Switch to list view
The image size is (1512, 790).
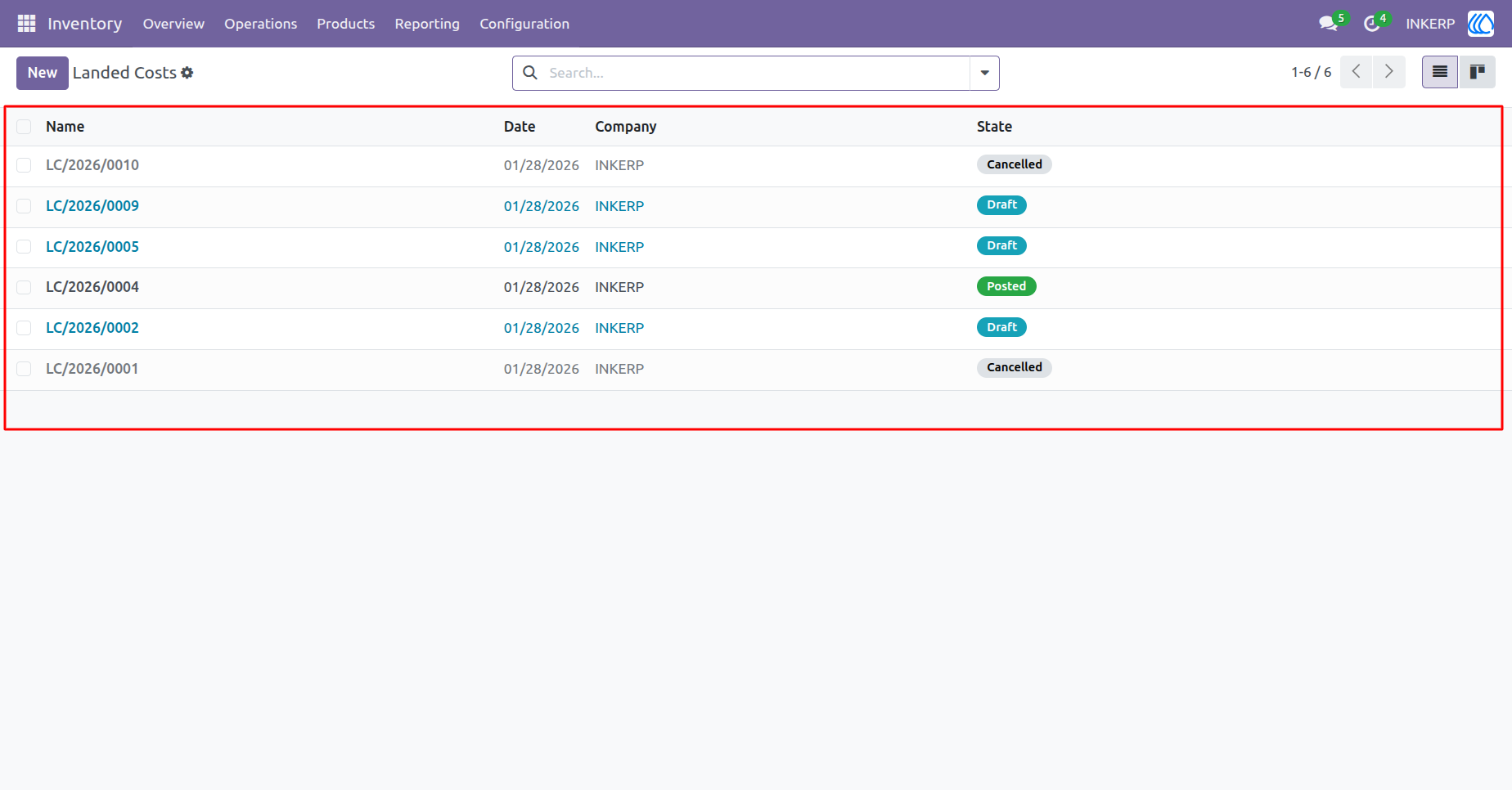tap(1440, 72)
